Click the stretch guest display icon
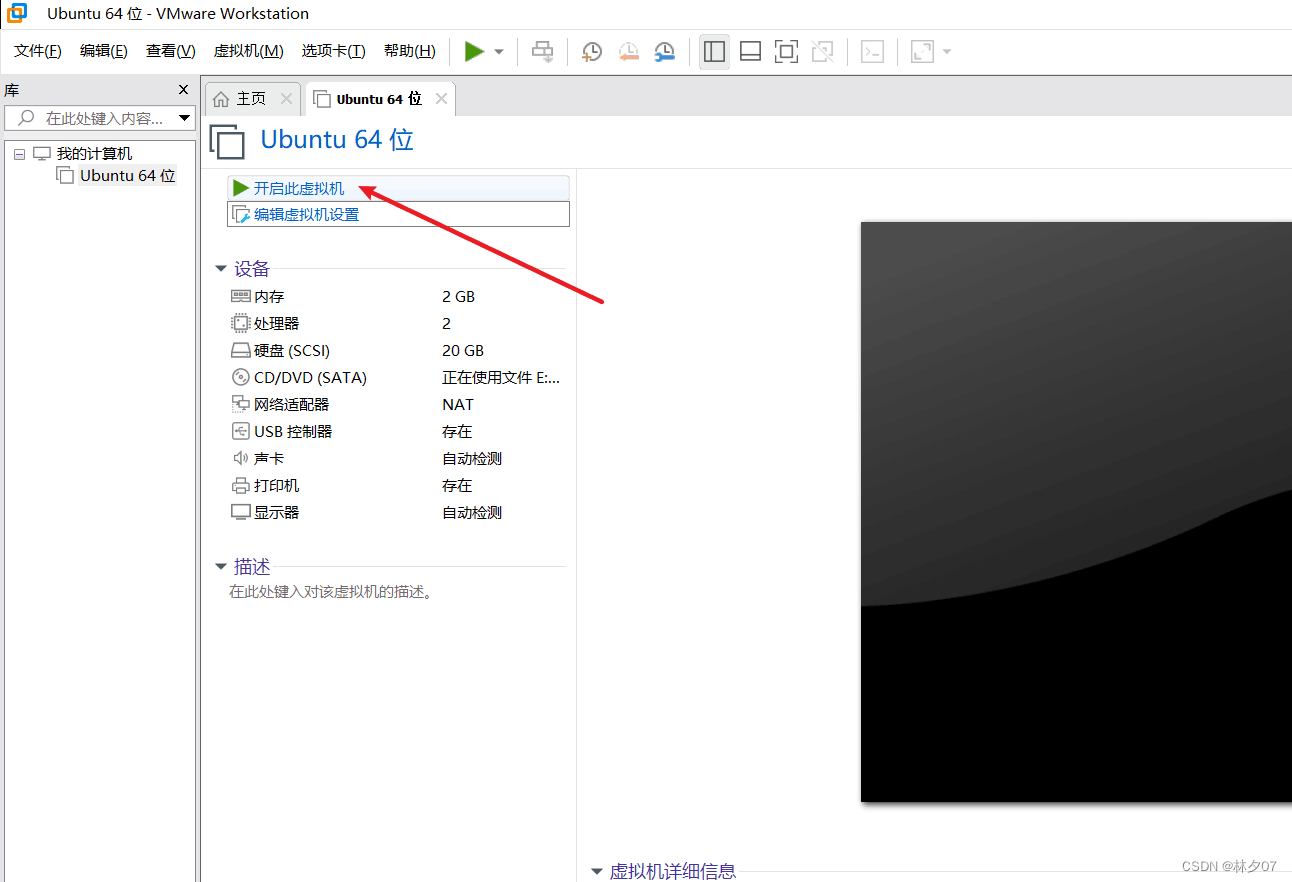 click(922, 51)
